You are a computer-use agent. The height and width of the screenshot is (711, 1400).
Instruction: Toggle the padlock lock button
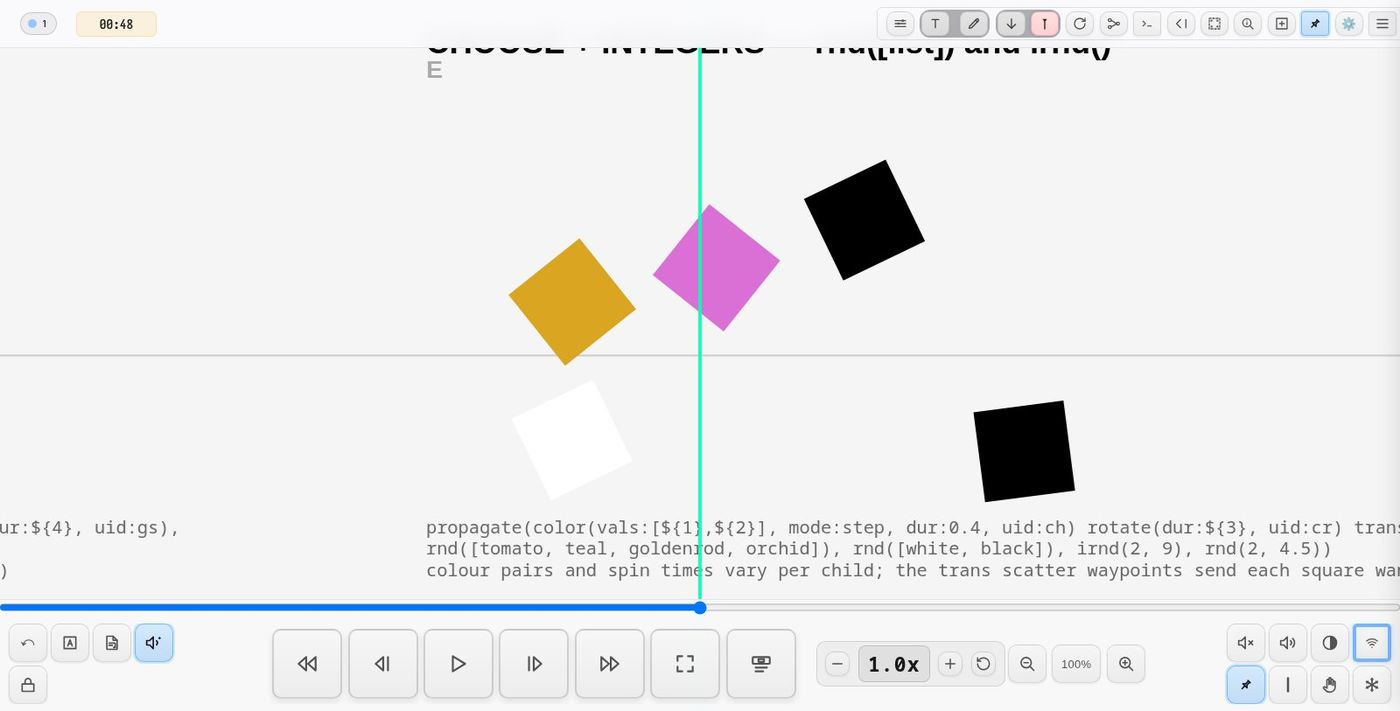28,685
